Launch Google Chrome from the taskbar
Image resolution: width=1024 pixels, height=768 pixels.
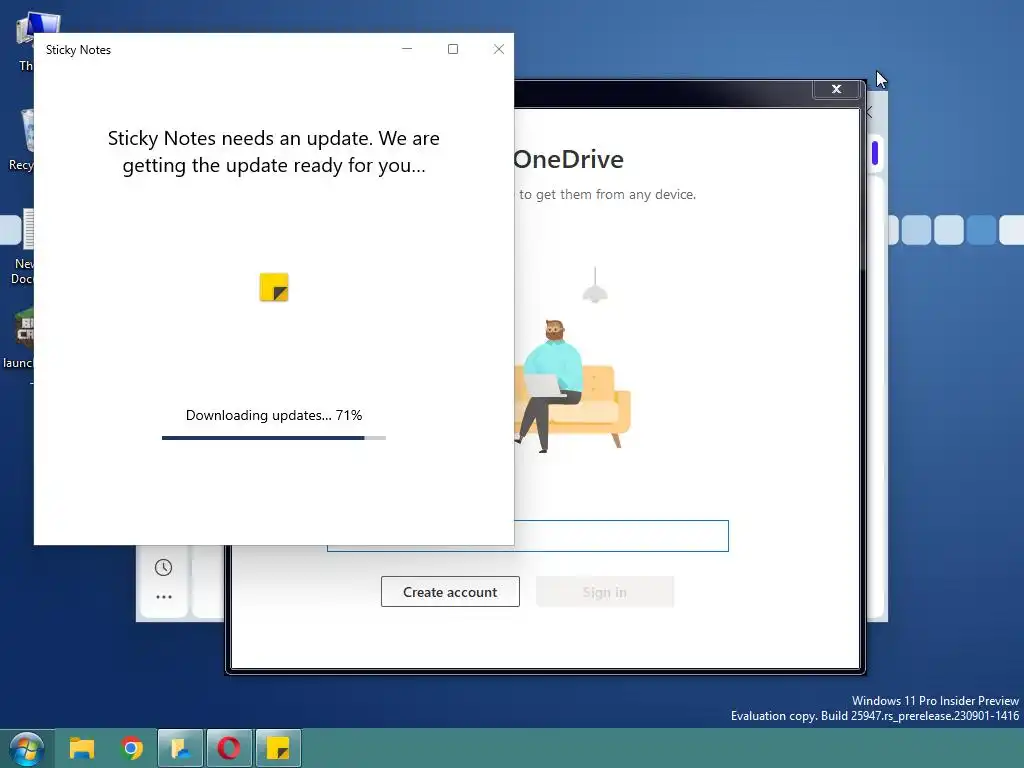pyautogui.click(x=131, y=748)
